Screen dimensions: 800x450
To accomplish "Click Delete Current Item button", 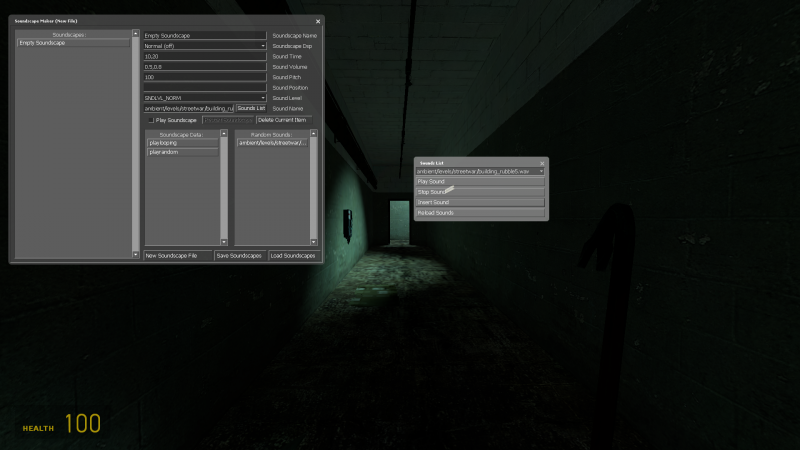I will pos(284,120).
